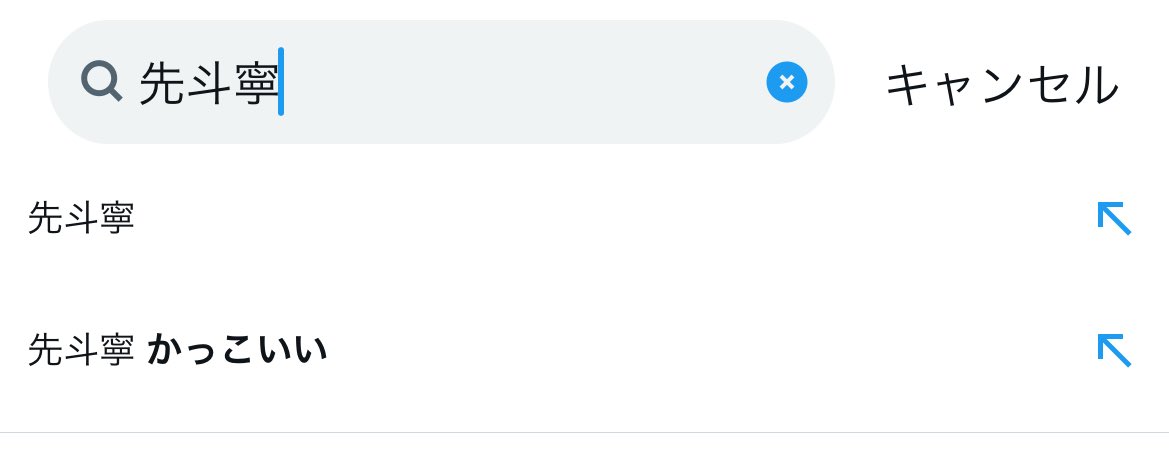
Task: Click the 先 character in the search bar
Action: point(162,83)
